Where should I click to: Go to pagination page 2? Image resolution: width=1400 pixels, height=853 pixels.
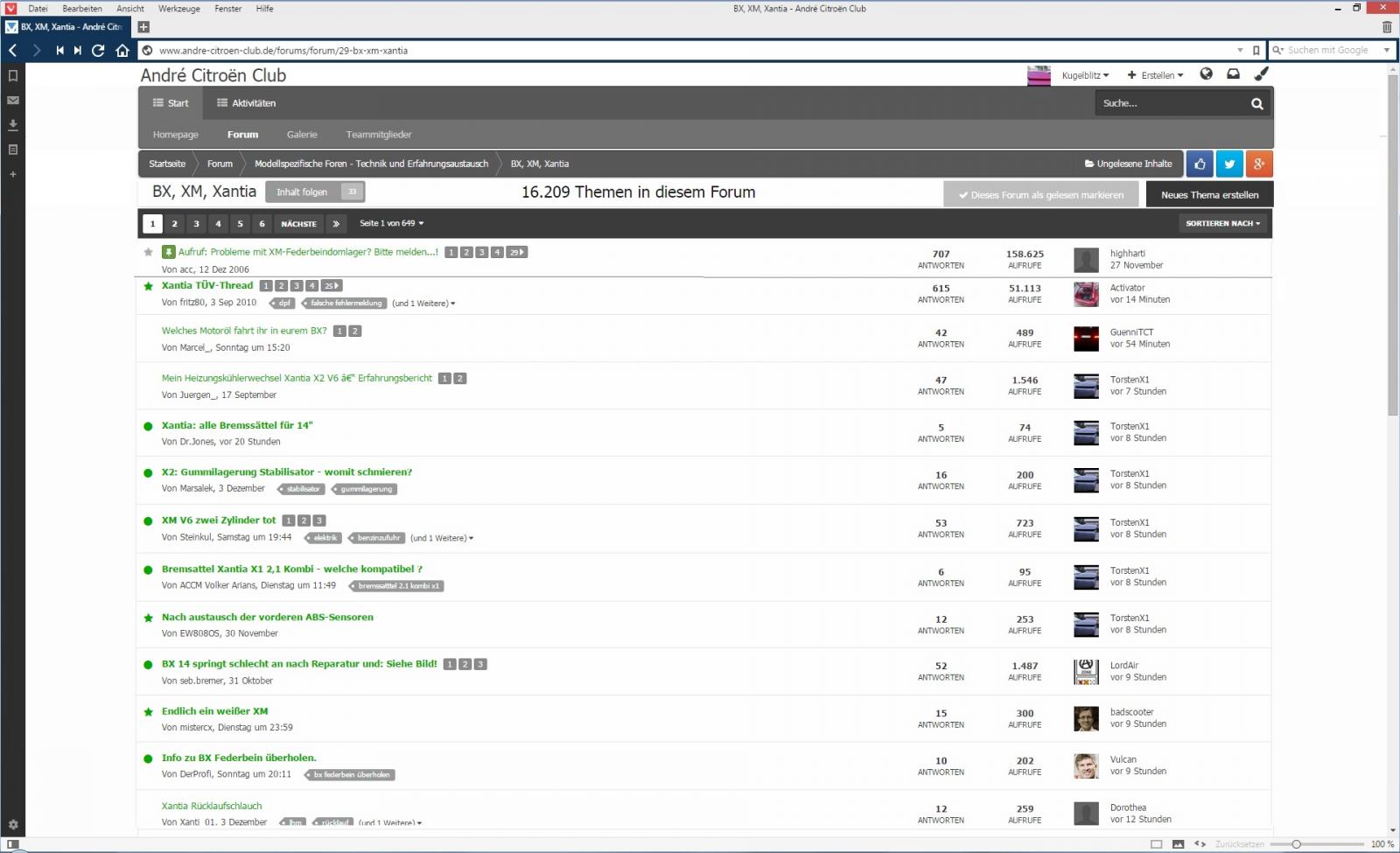click(175, 224)
